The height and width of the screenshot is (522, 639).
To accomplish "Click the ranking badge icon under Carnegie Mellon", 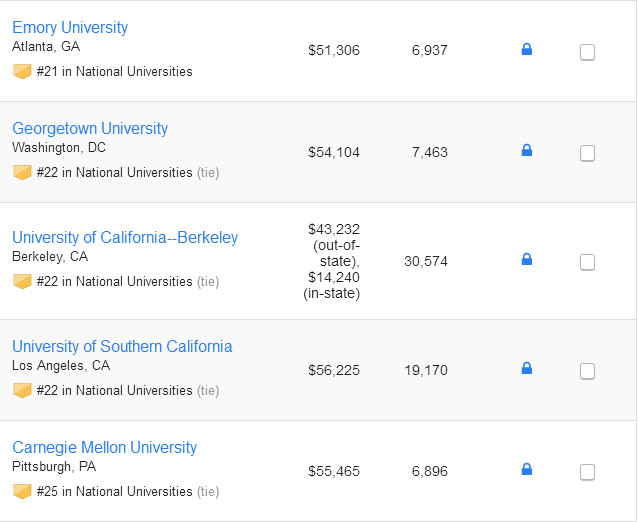I will pyautogui.click(x=22, y=491).
